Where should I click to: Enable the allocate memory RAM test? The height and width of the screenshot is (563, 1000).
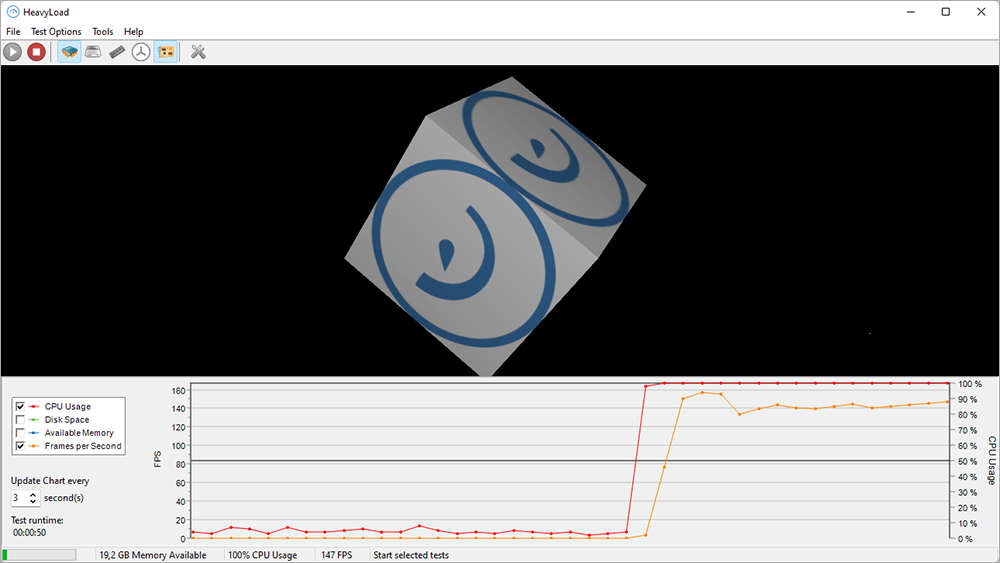117,52
